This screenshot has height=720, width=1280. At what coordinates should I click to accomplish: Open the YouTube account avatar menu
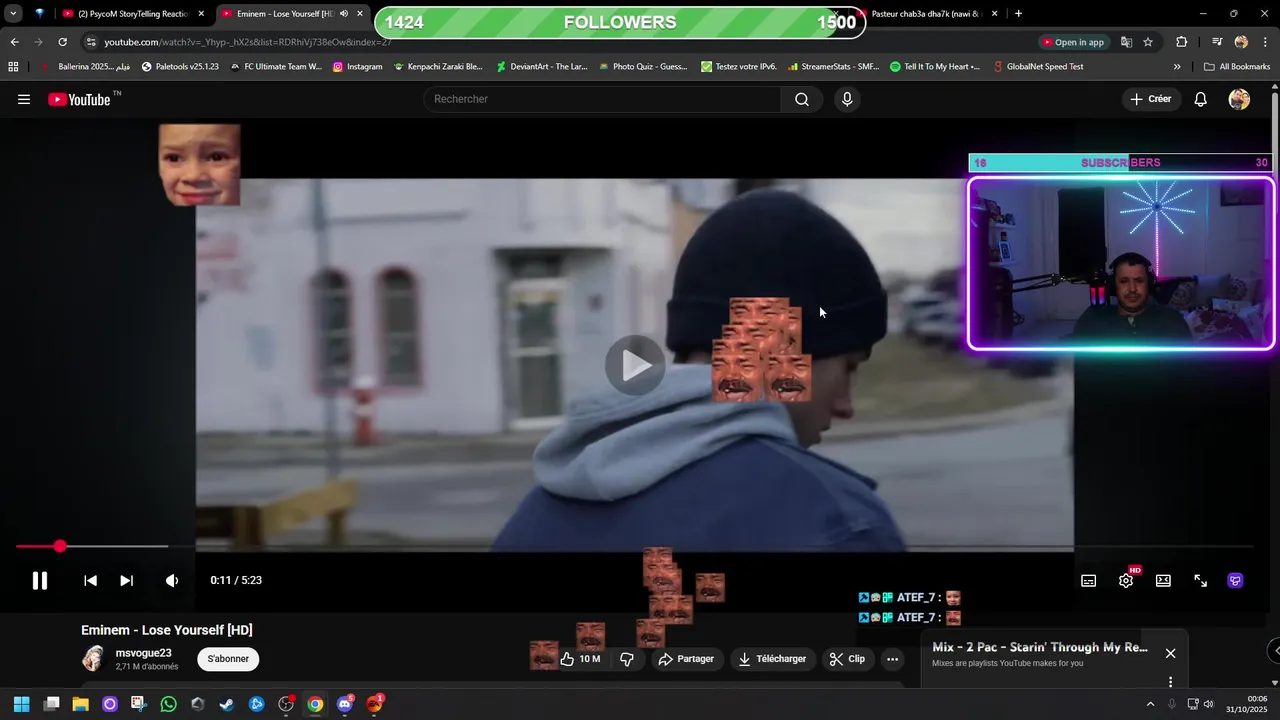coord(1239,99)
